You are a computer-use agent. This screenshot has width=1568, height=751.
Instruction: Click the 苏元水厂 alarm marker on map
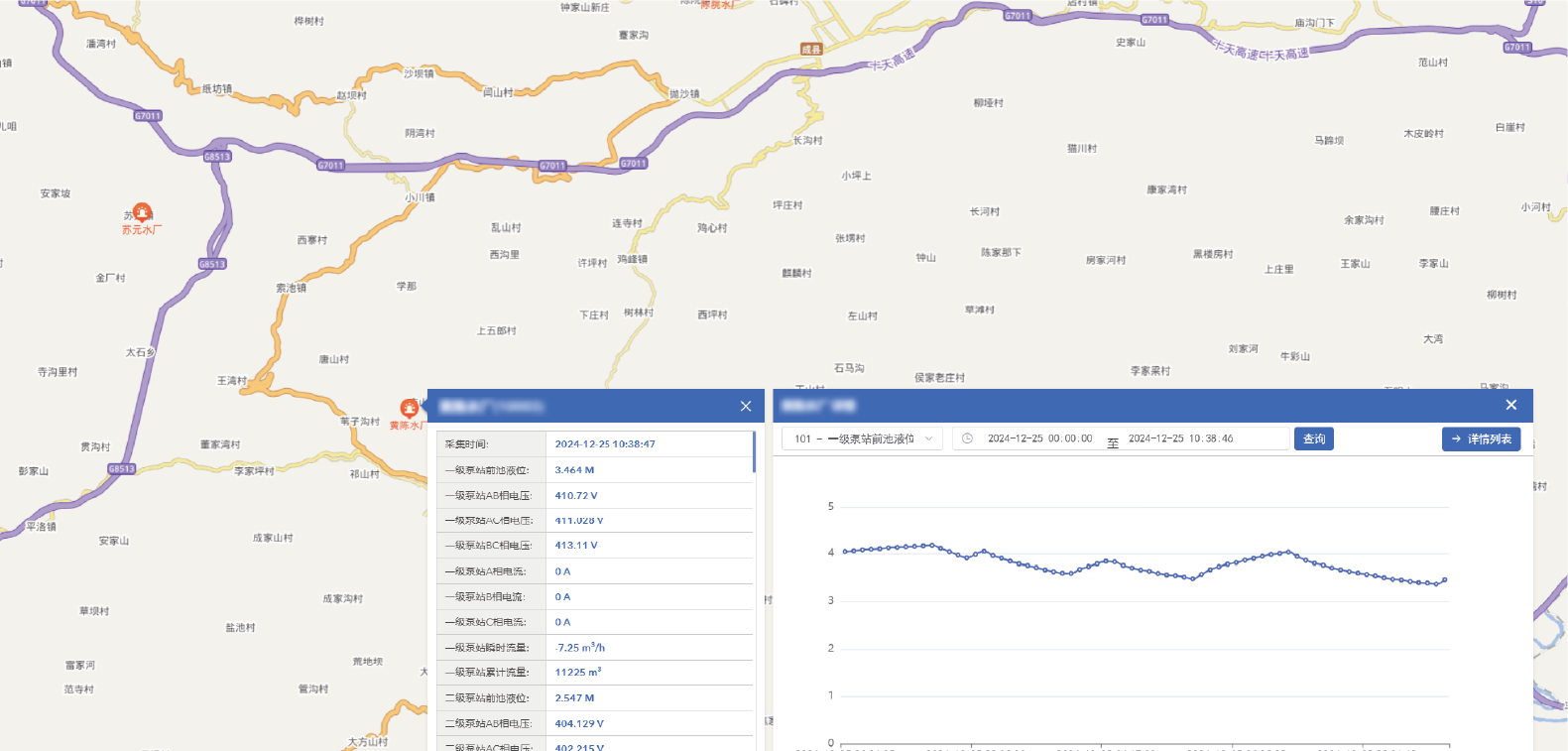[x=142, y=212]
